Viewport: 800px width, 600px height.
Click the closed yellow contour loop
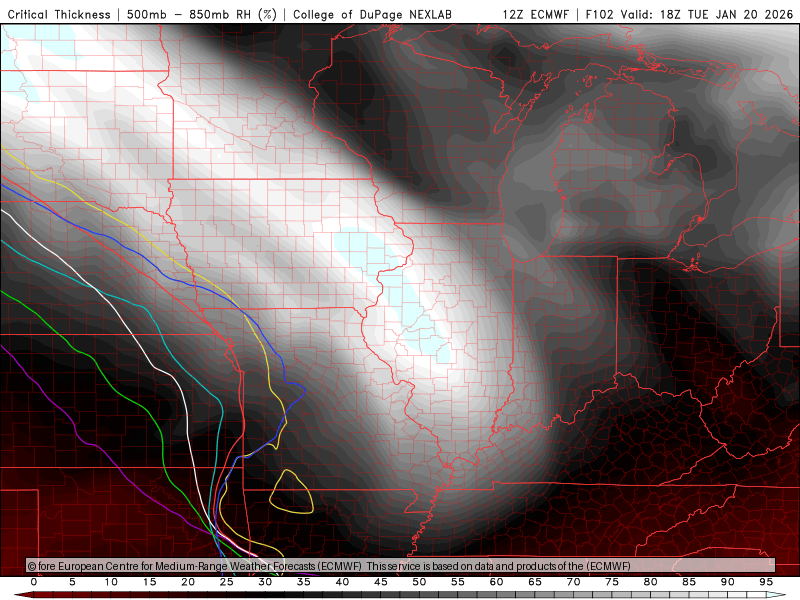point(291,491)
